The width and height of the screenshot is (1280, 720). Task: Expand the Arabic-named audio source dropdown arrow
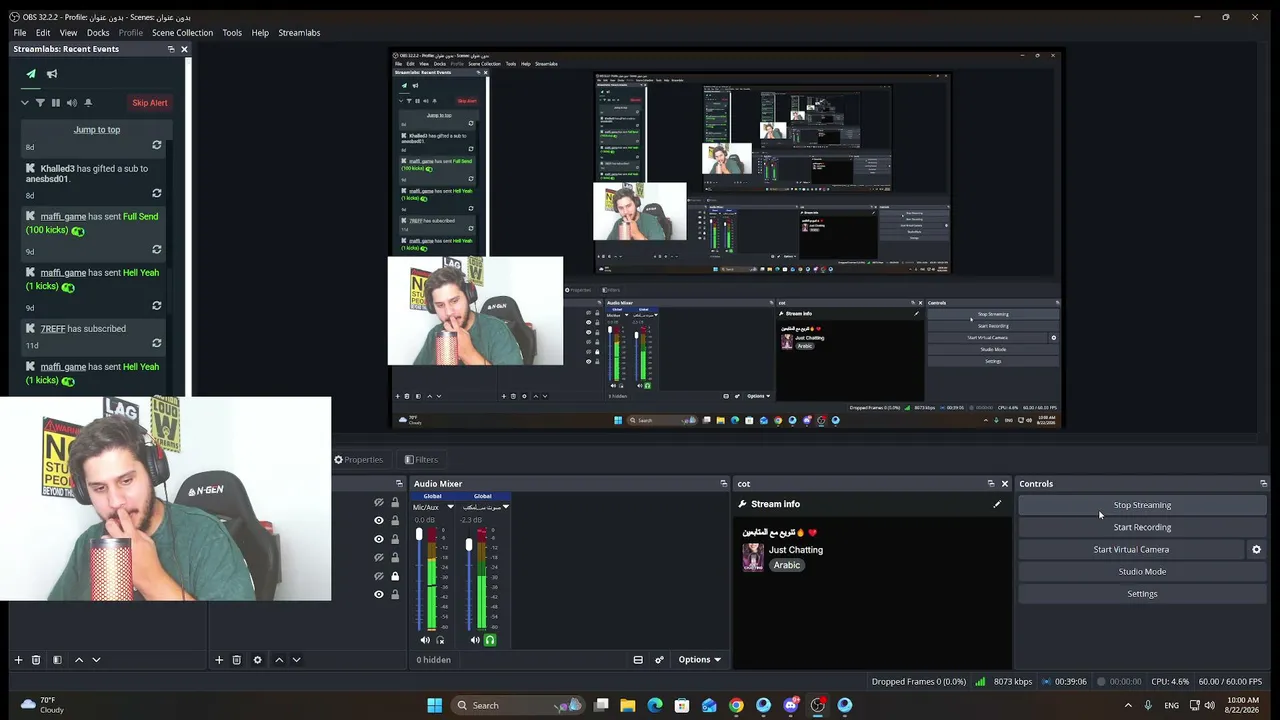click(x=506, y=507)
